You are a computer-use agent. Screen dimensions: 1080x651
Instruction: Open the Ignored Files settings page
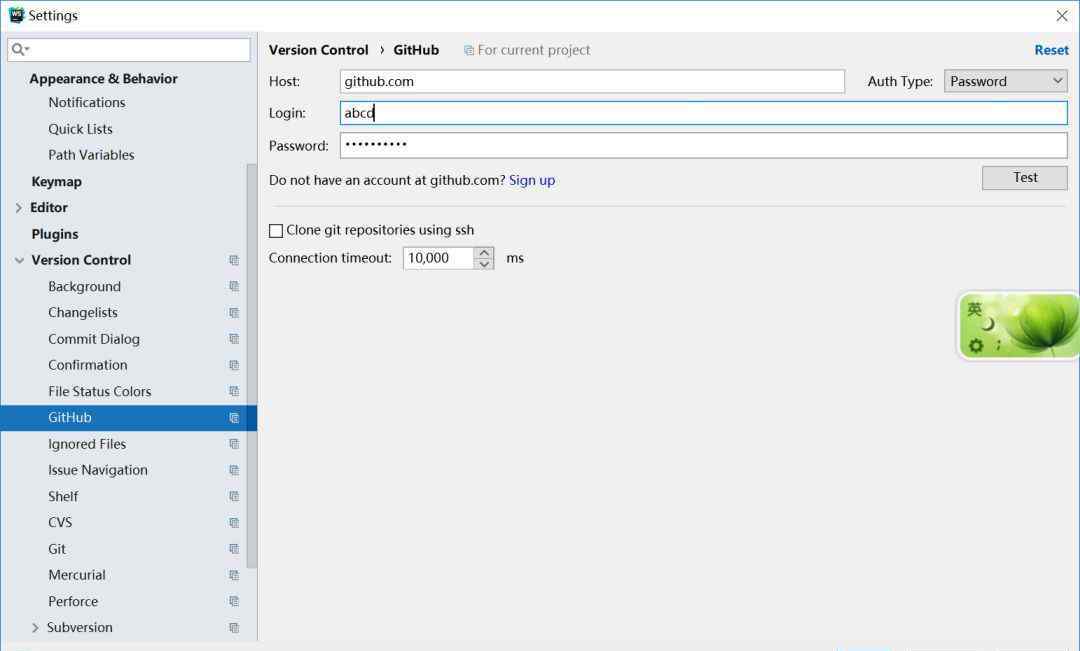click(x=87, y=444)
